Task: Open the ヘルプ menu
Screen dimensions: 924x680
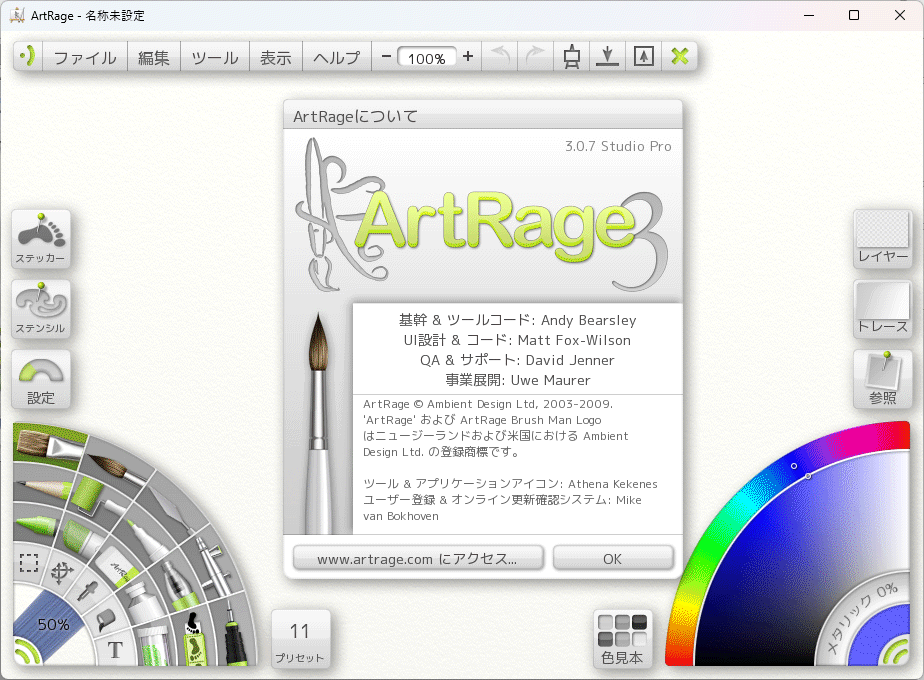Action: pyautogui.click(x=336, y=57)
